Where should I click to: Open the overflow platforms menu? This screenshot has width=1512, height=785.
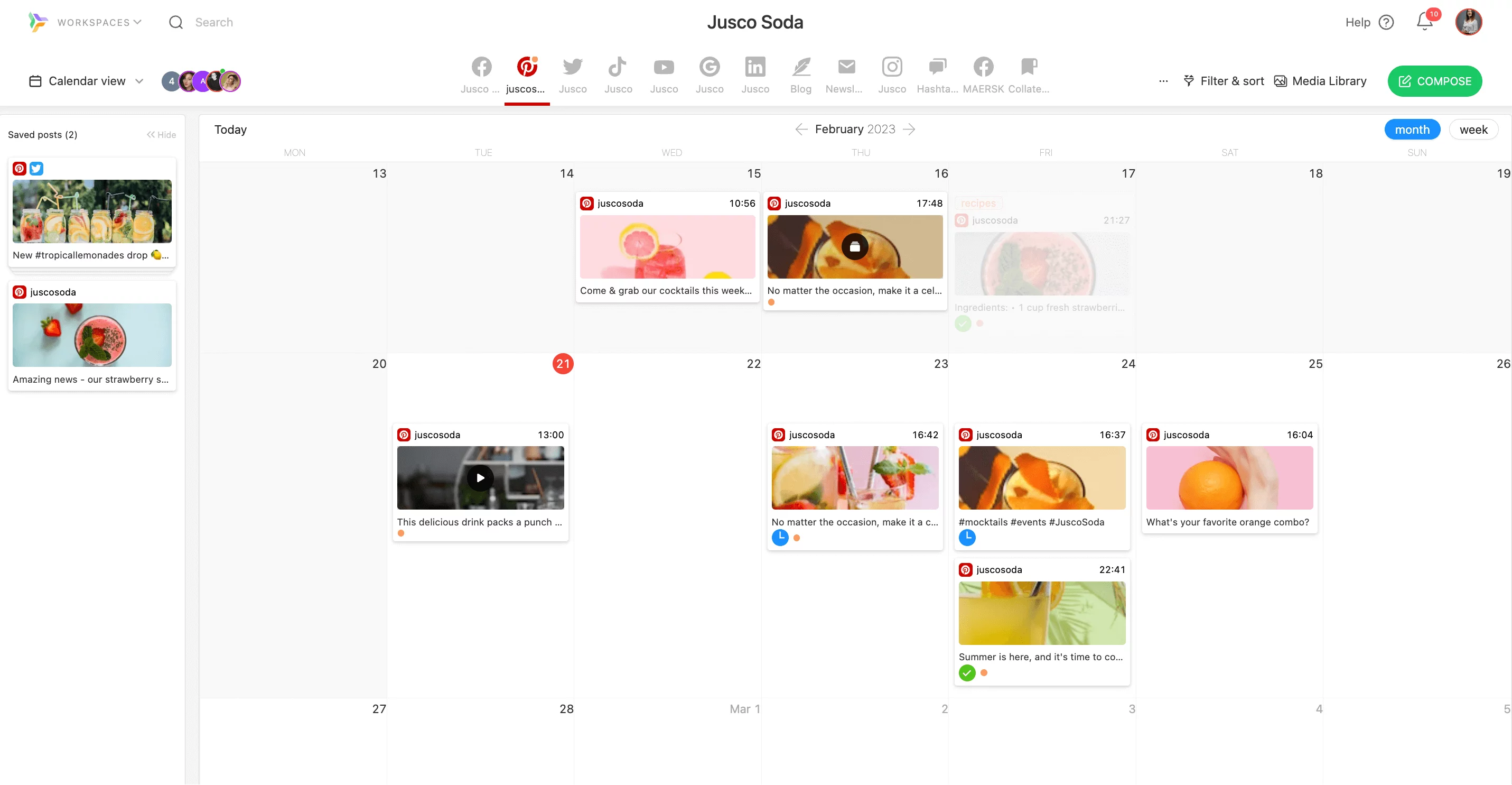1163,81
